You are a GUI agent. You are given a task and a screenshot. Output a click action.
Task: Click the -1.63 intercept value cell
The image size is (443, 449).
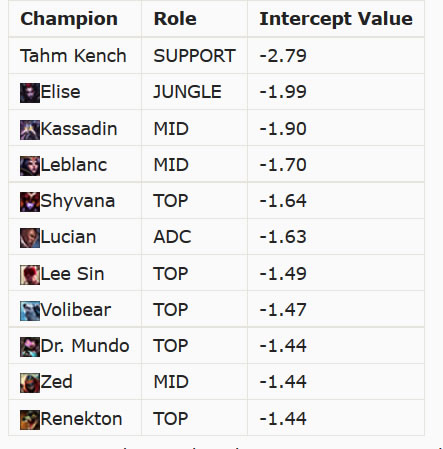point(336,237)
